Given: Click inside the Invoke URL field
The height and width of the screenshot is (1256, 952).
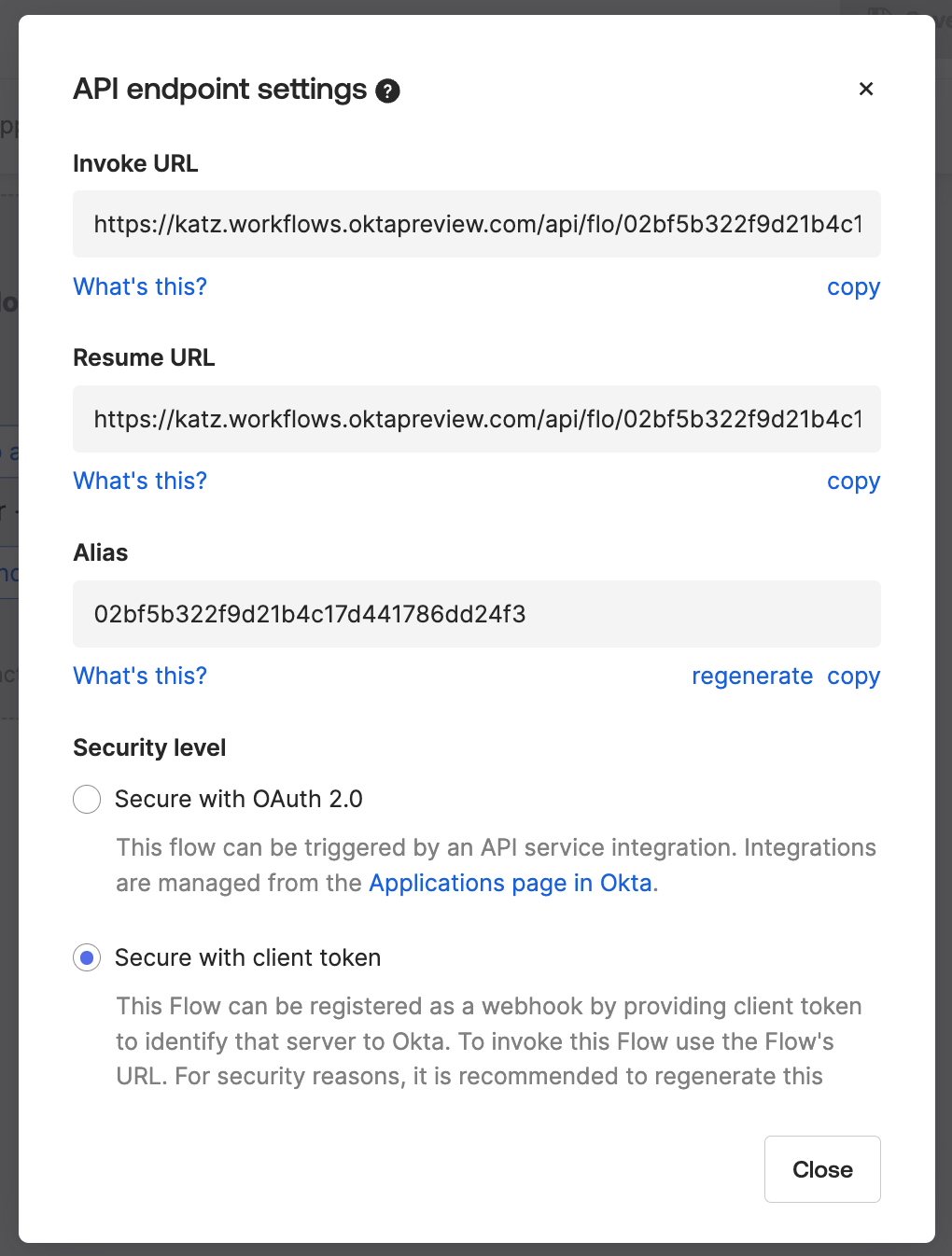Looking at the screenshot, I should point(476,224).
